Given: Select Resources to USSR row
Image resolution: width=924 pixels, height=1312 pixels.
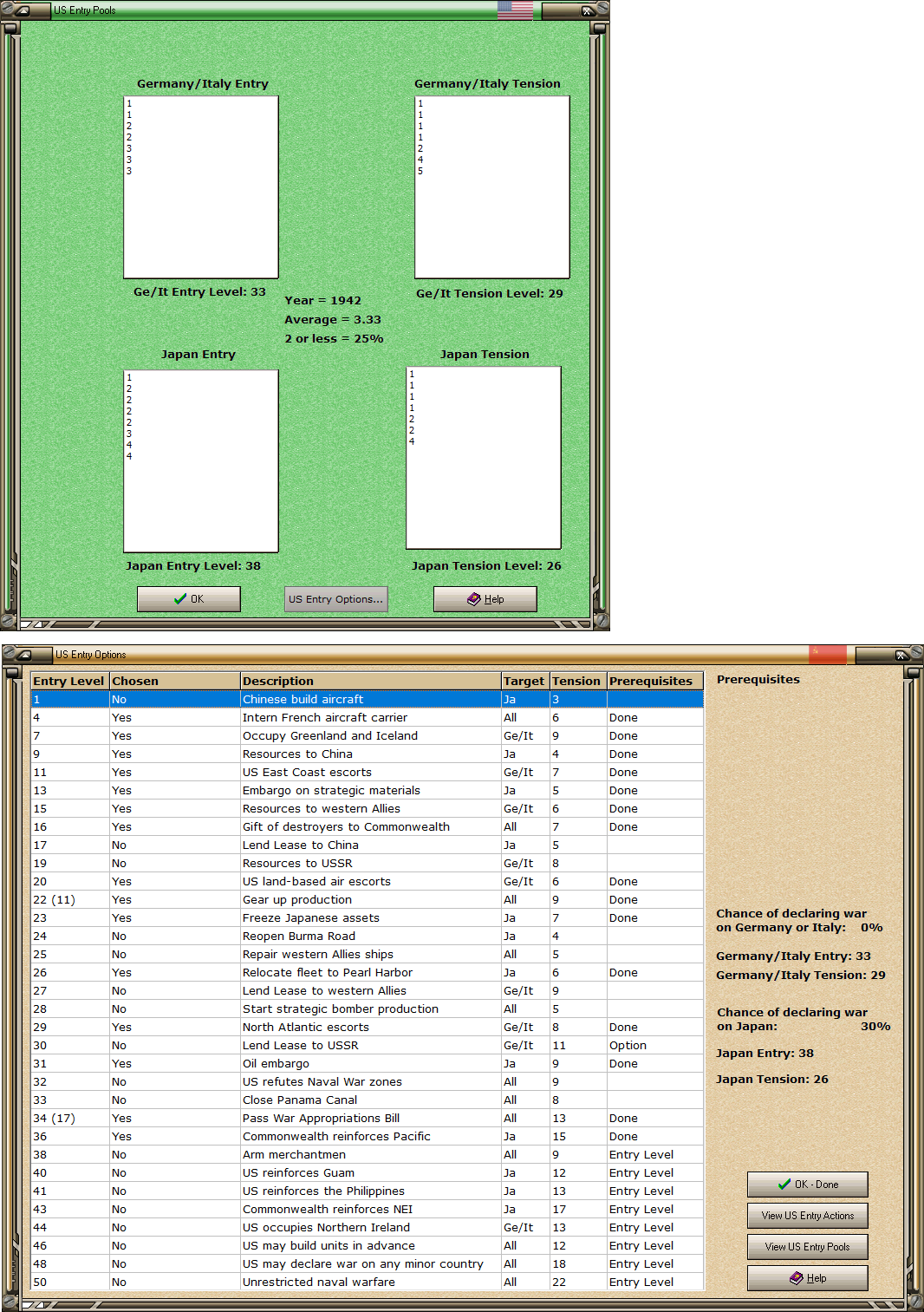Looking at the screenshot, I should tap(367, 863).
